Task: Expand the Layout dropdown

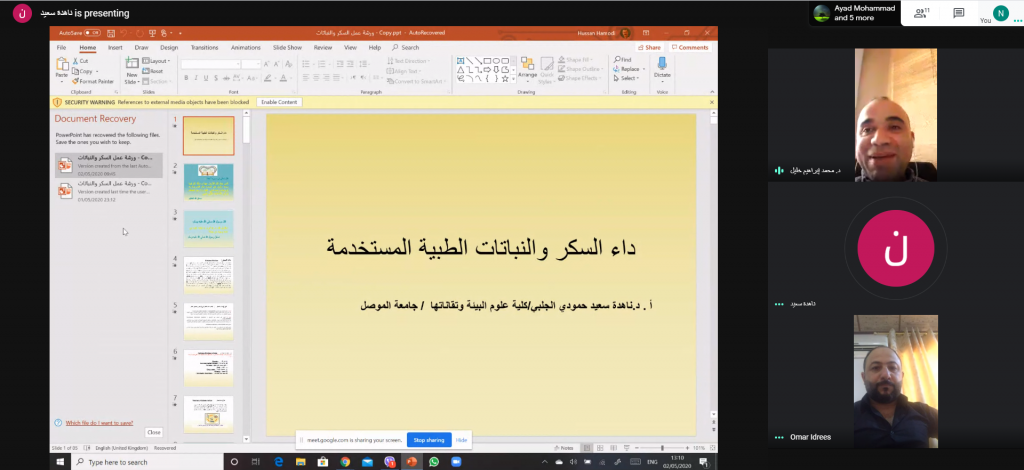Action: click(x=159, y=61)
